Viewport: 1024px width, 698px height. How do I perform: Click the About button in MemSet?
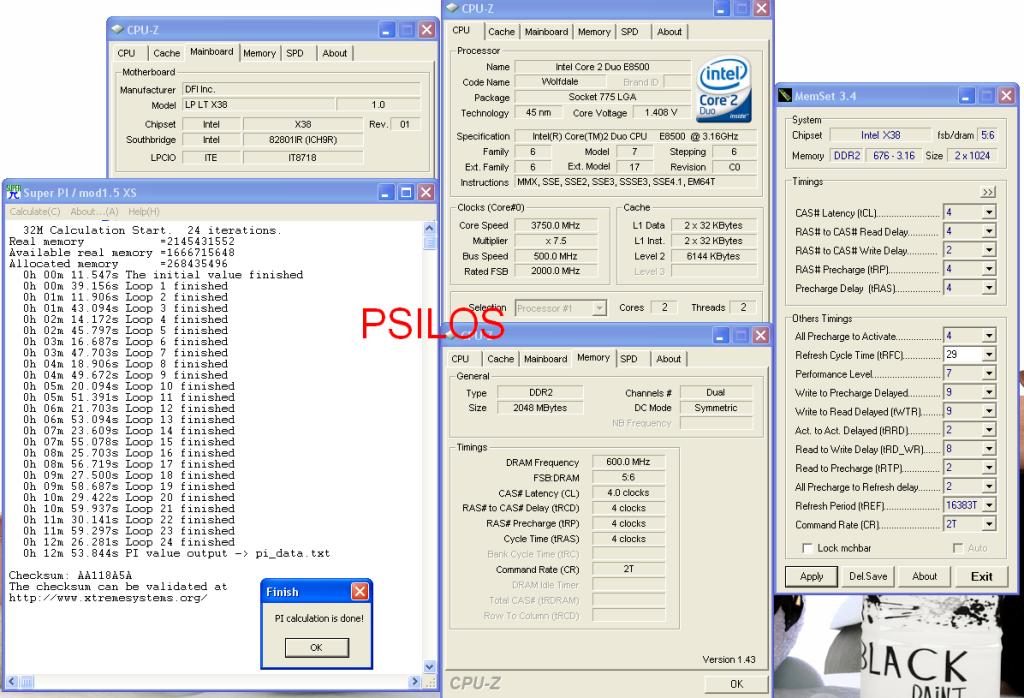pyautogui.click(x=924, y=577)
